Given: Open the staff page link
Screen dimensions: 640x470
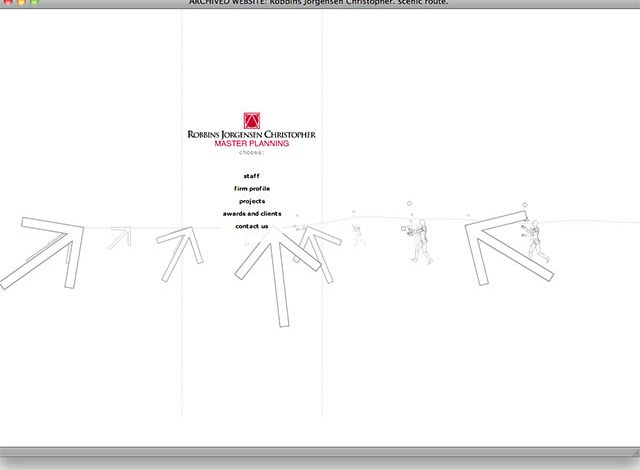Looking at the screenshot, I should tap(252, 176).
